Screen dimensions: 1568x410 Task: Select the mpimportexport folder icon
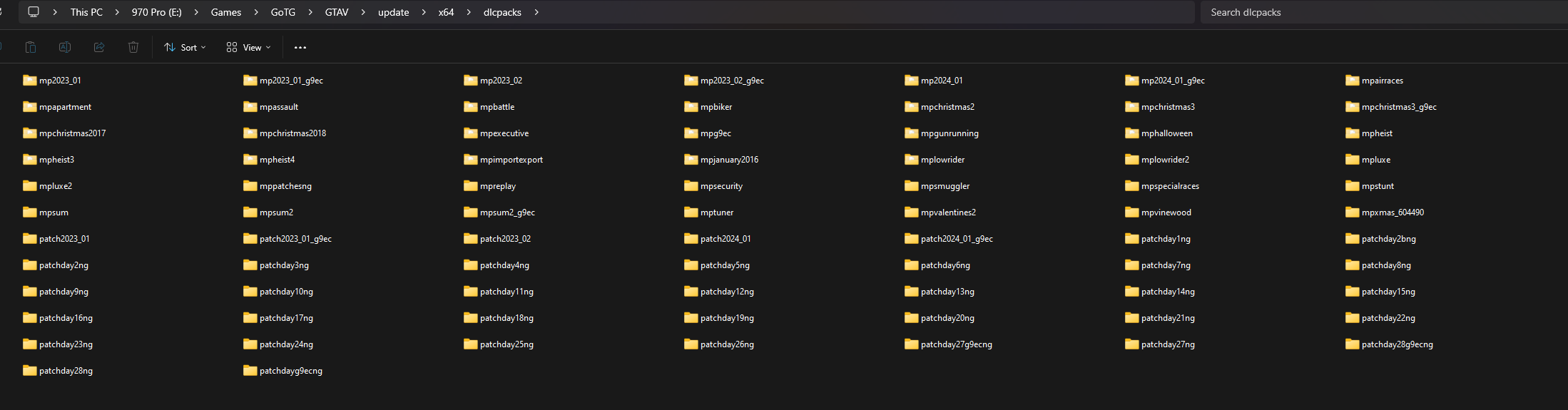pyautogui.click(x=471, y=159)
